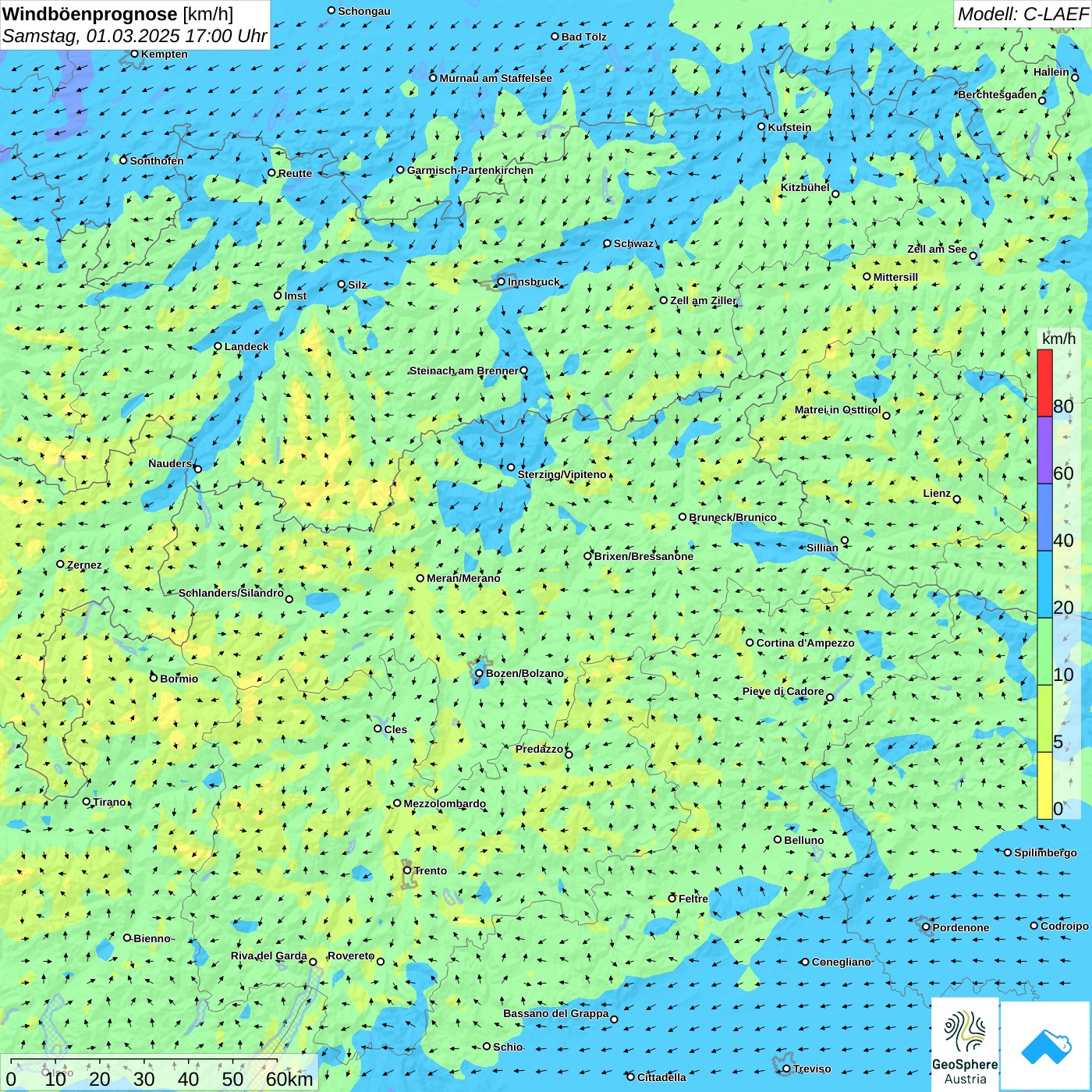Click the 'Lienz' label
This screenshot has width=1092, height=1092.
pos(937,493)
